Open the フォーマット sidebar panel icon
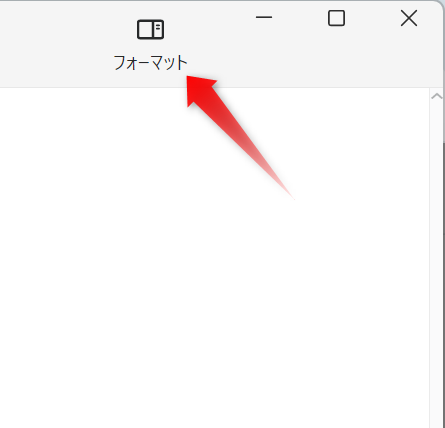This screenshot has height=428, width=445. (150, 29)
